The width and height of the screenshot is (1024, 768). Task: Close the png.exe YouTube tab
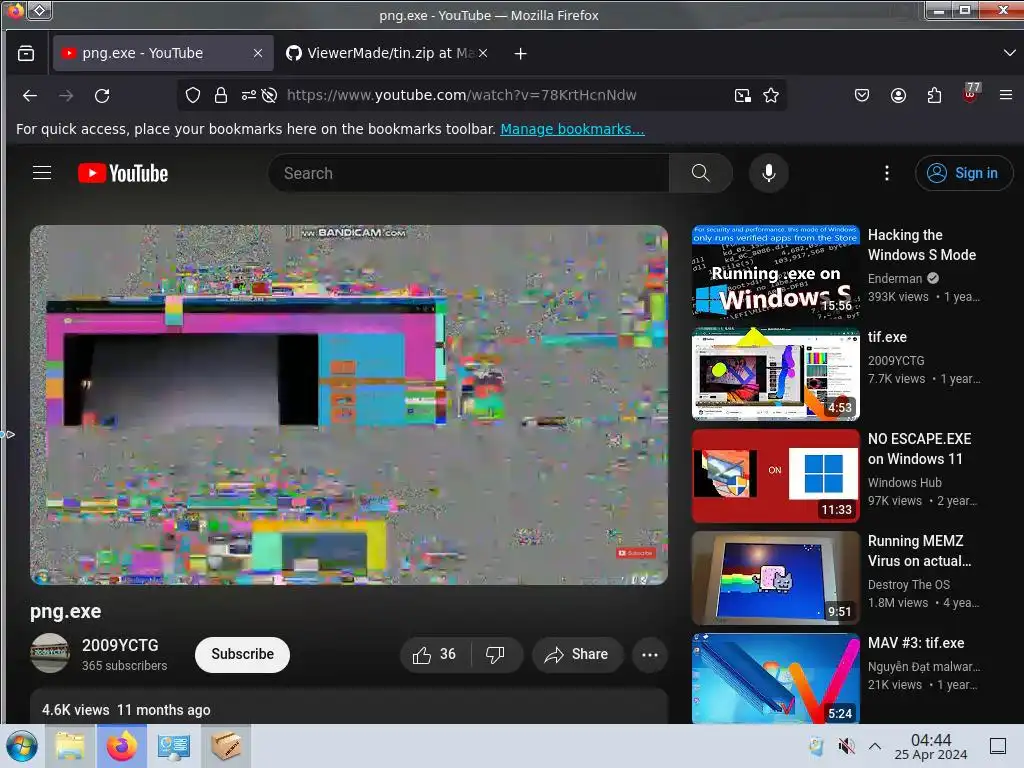coord(258,54)
